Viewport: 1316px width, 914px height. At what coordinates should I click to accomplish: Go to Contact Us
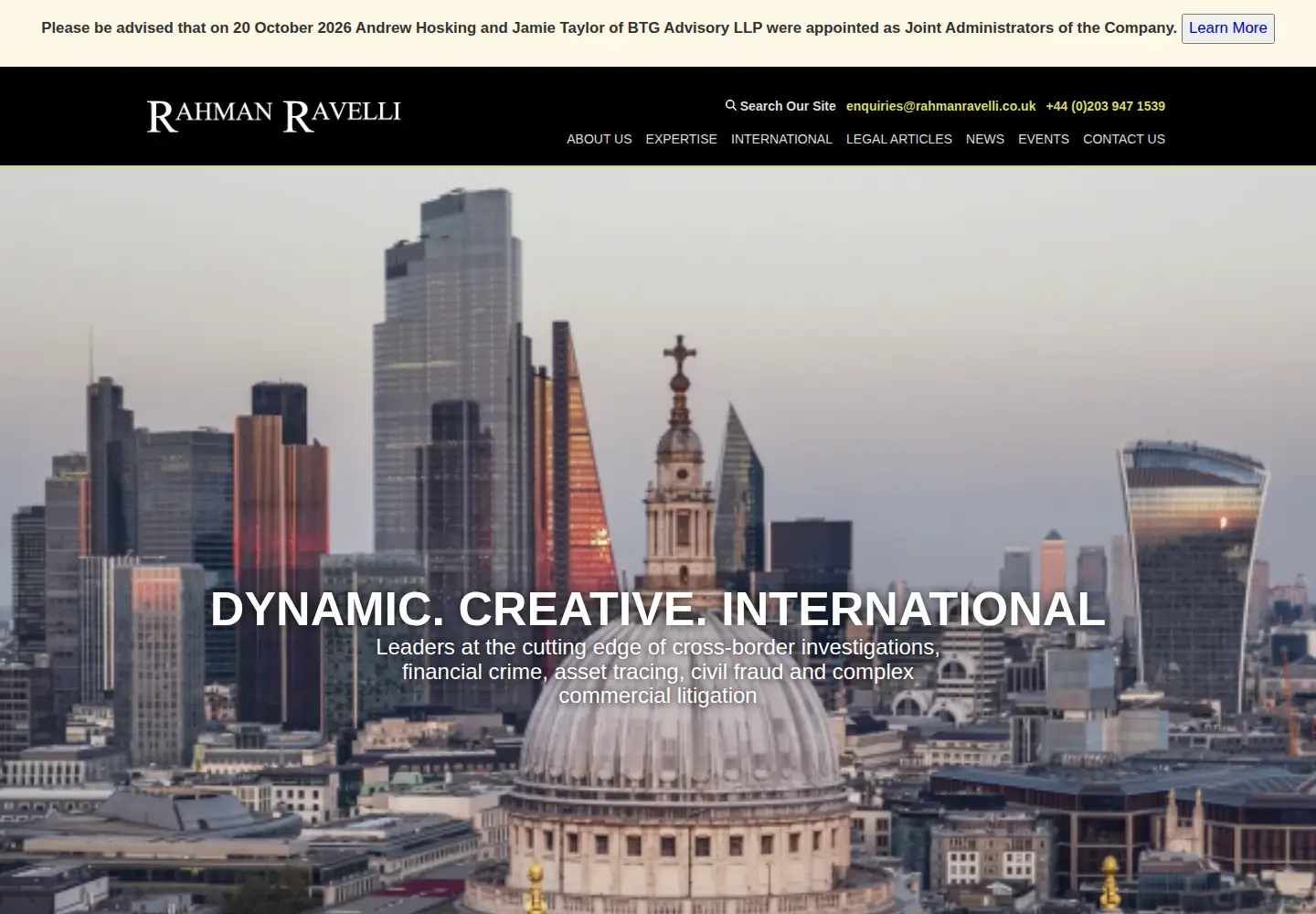click(1124, 139)
